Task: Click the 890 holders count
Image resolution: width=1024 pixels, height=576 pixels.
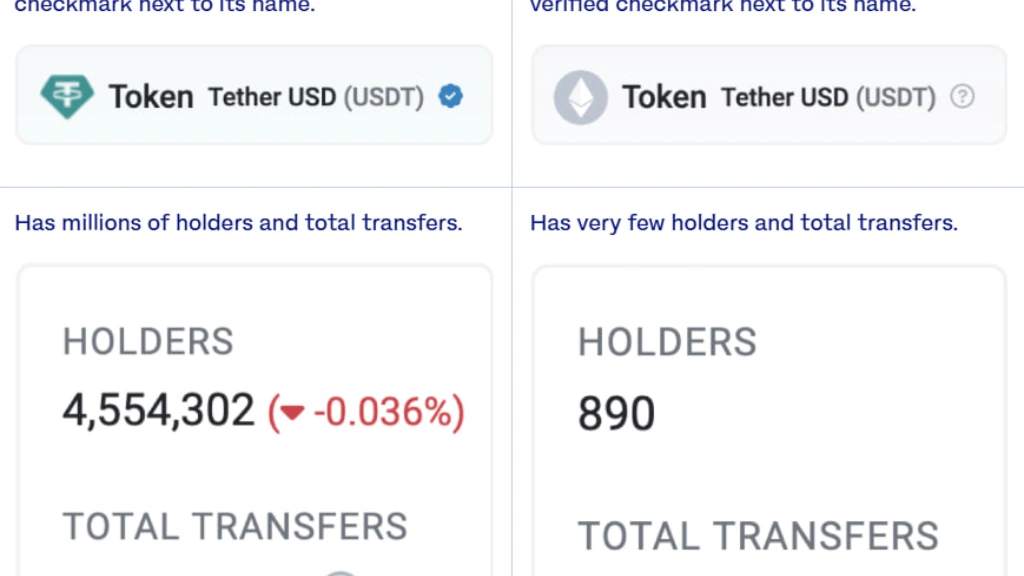Action: point(616,413)
